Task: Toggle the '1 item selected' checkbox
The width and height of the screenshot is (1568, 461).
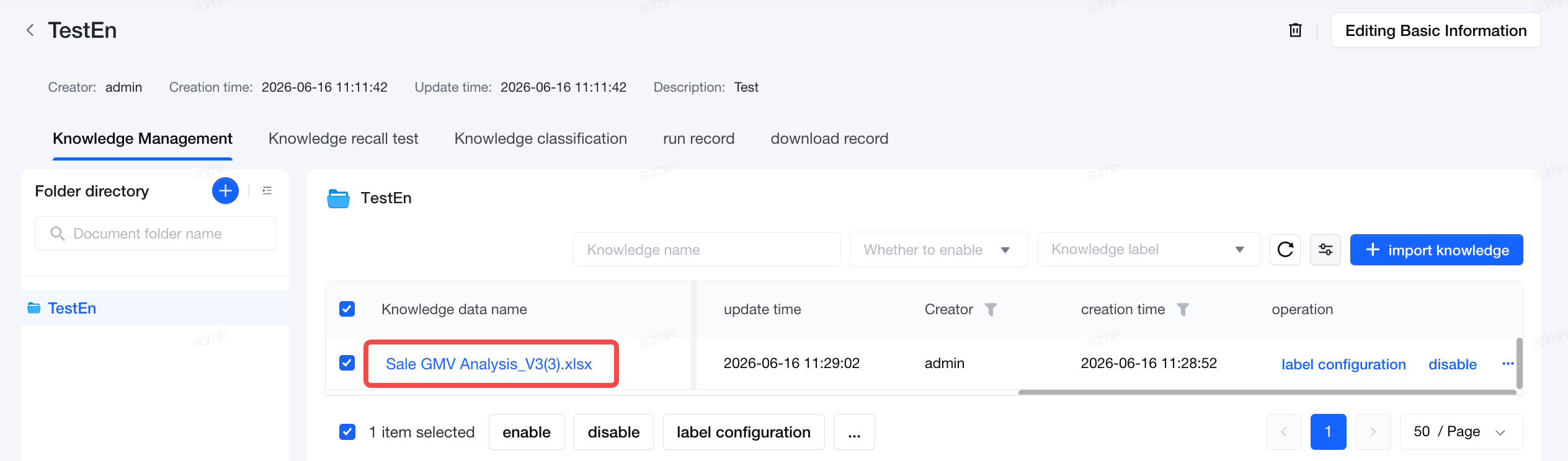Action: [x=347, y=432]
